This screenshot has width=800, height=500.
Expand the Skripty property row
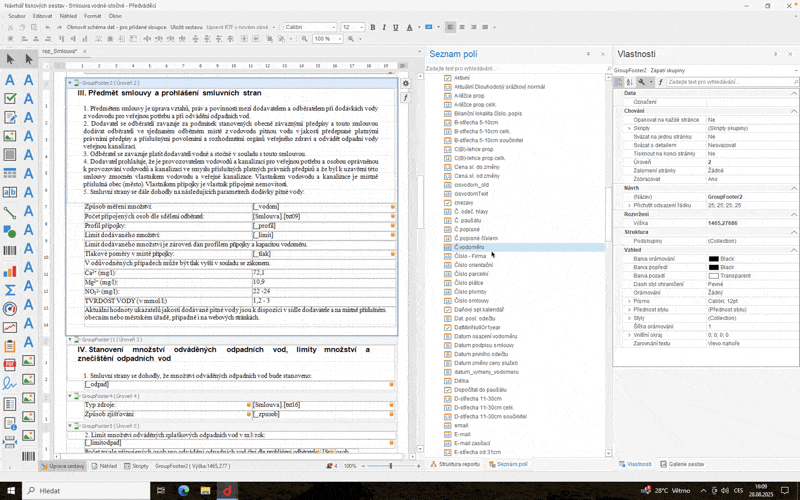pyautogui.click(x=629, y=129)
